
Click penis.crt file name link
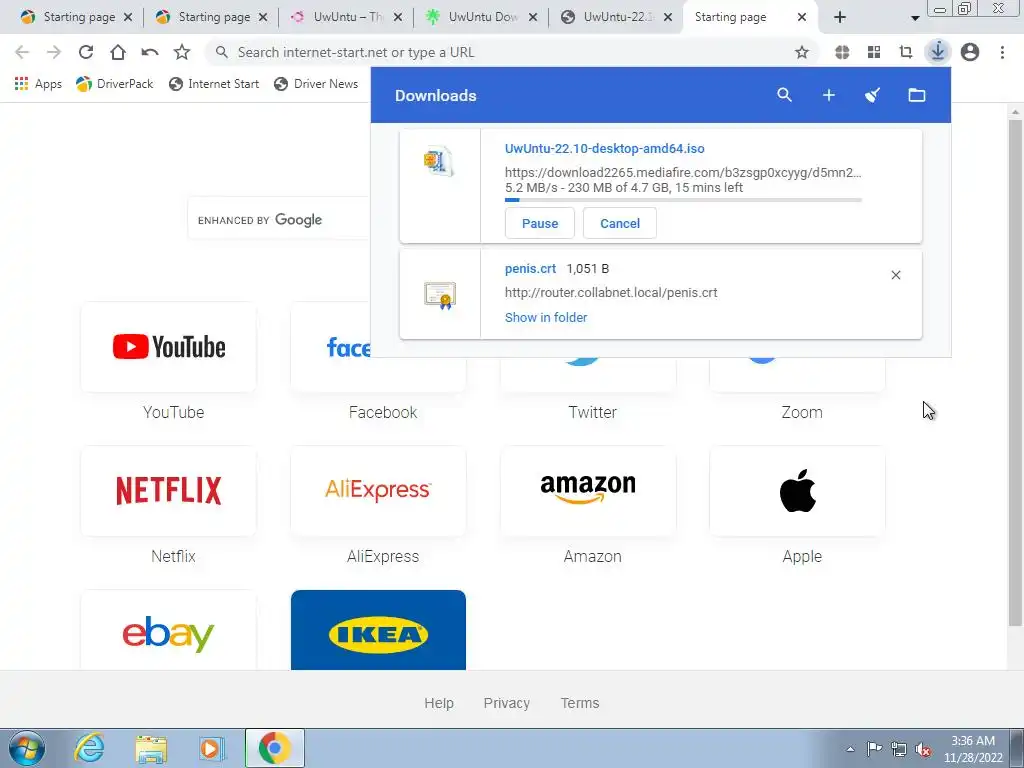[530, 268]
